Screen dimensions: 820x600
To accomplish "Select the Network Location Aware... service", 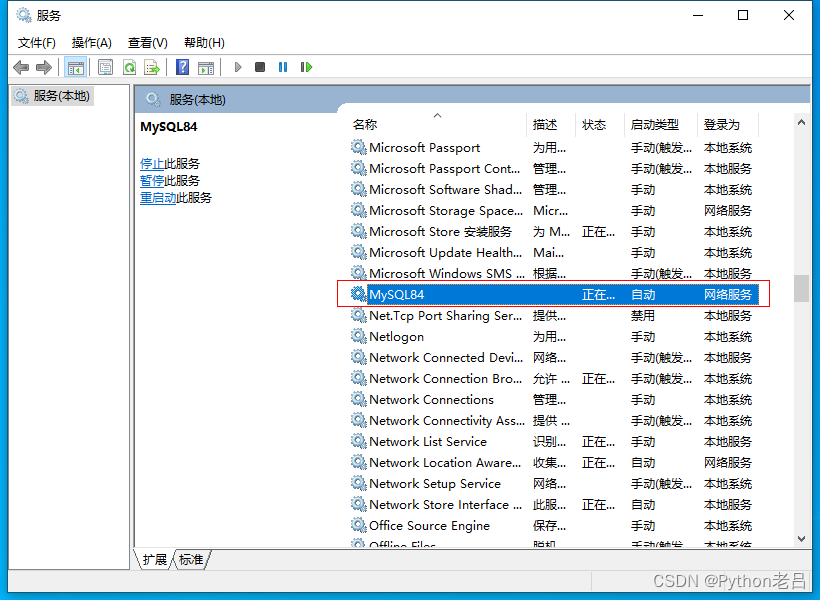I will 554,462.
